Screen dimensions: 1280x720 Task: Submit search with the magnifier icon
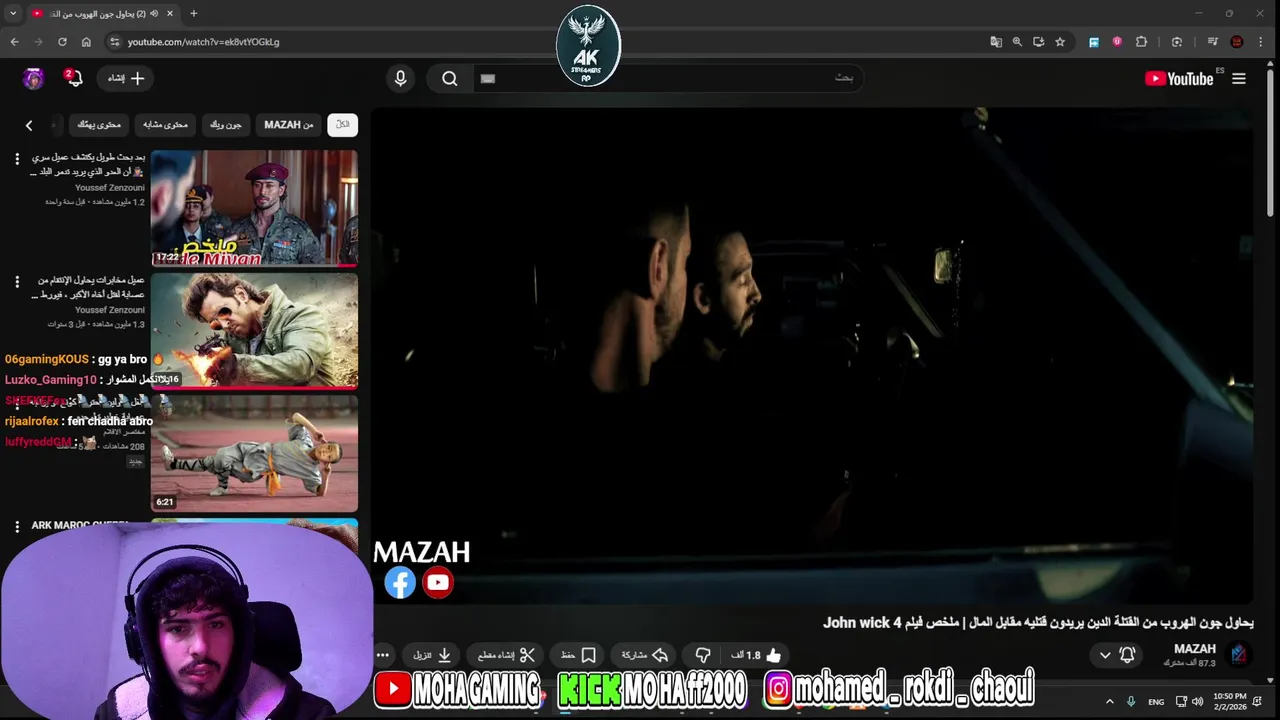coord(450,79)
